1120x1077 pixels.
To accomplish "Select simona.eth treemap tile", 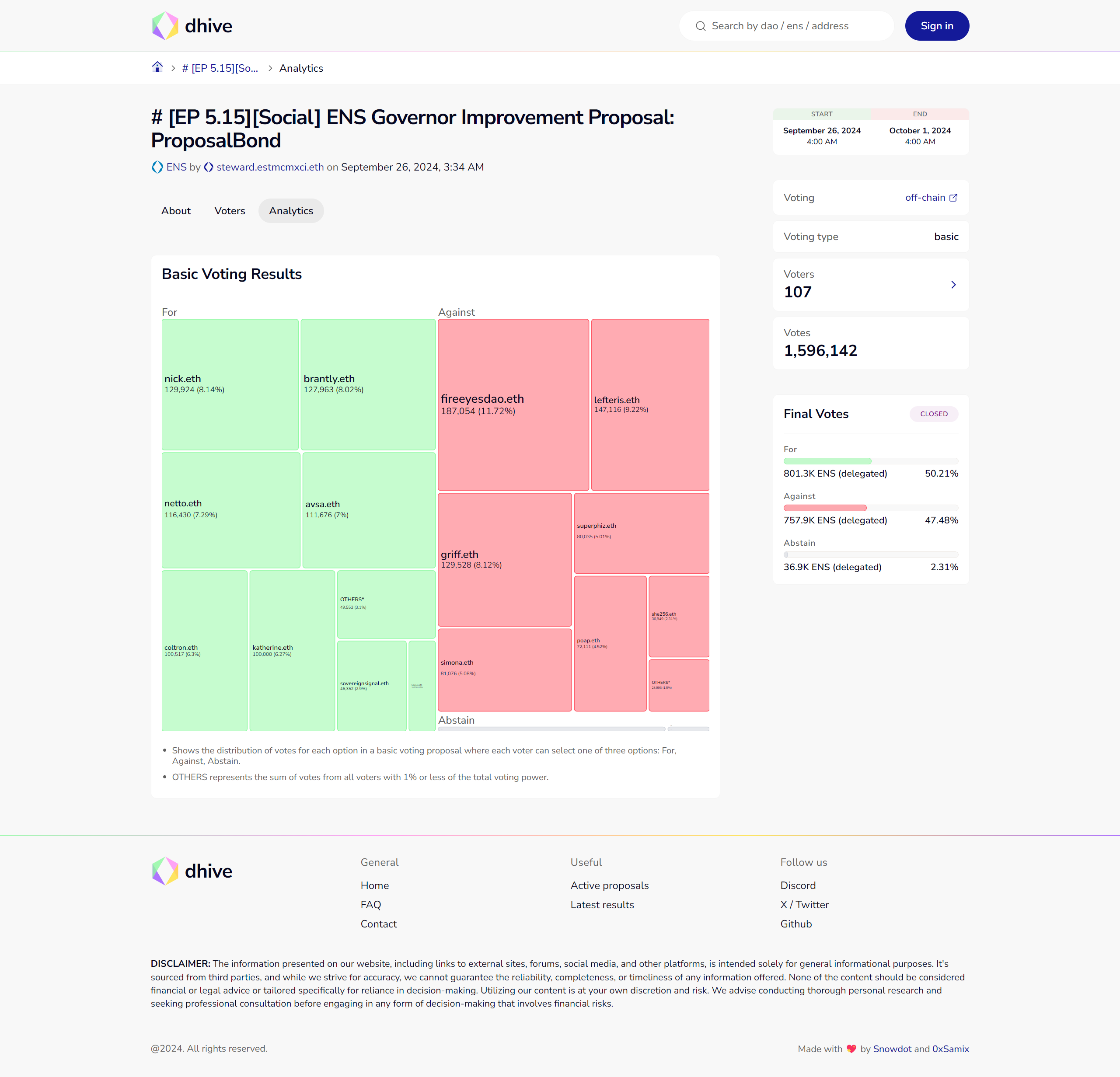I will tap(505, 669).
